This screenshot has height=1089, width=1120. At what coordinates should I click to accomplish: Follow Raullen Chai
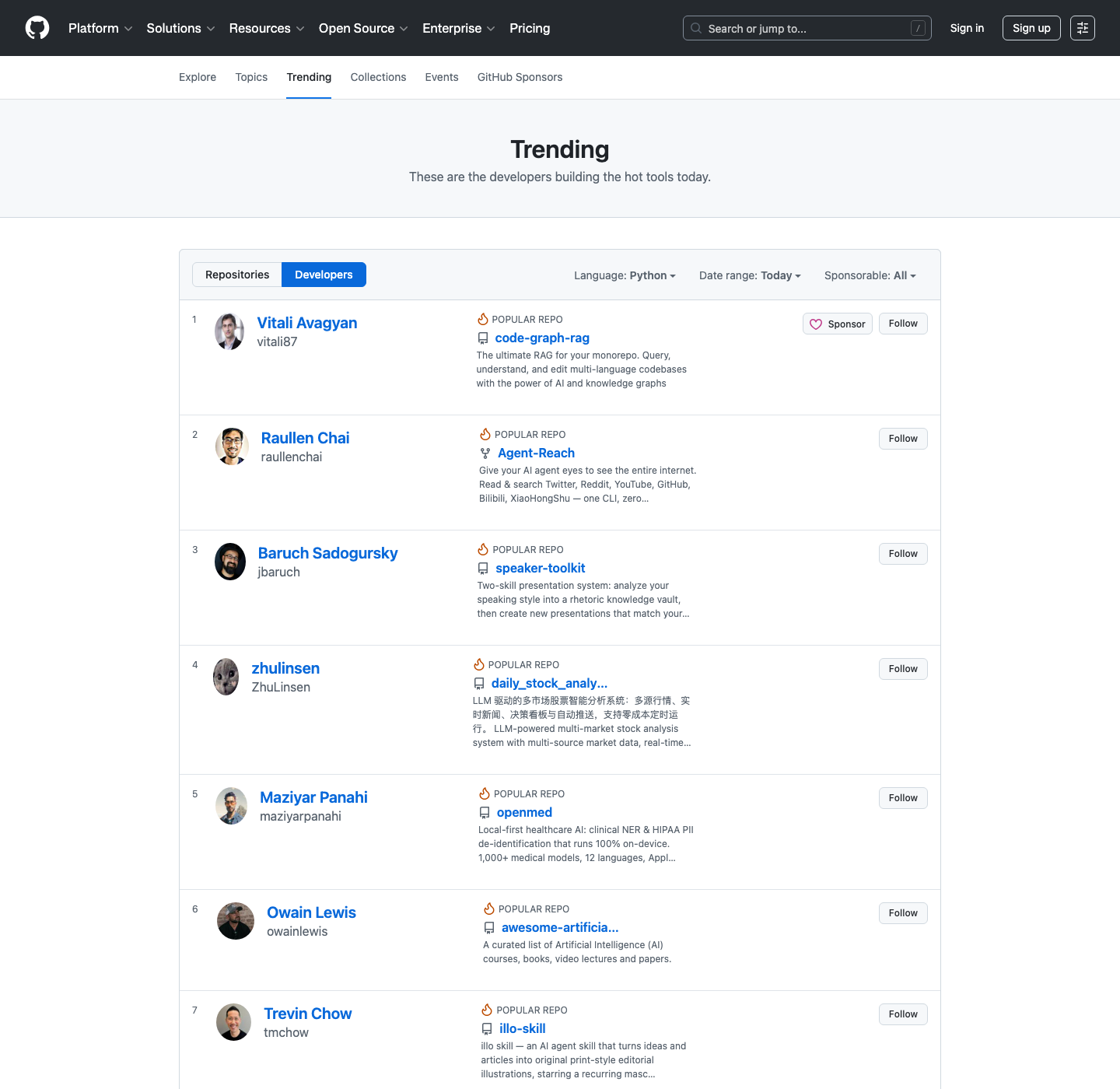pos(903,439)
